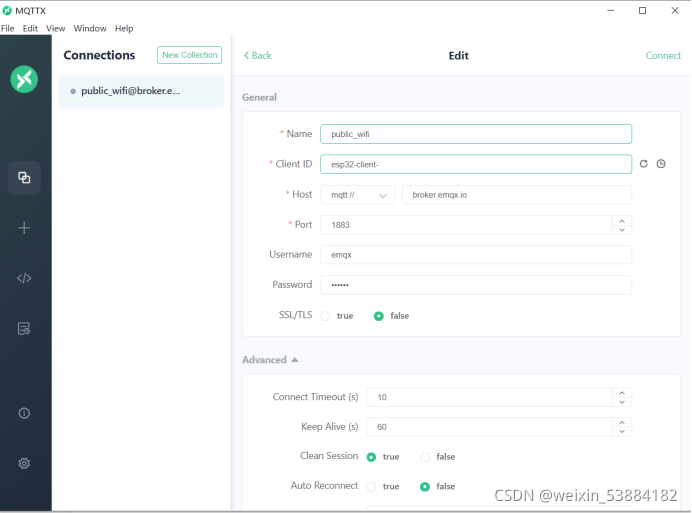Decrease the Keep Alive value with the down arrow
Viewport: 692px width, 513px height.
[622, 431]
